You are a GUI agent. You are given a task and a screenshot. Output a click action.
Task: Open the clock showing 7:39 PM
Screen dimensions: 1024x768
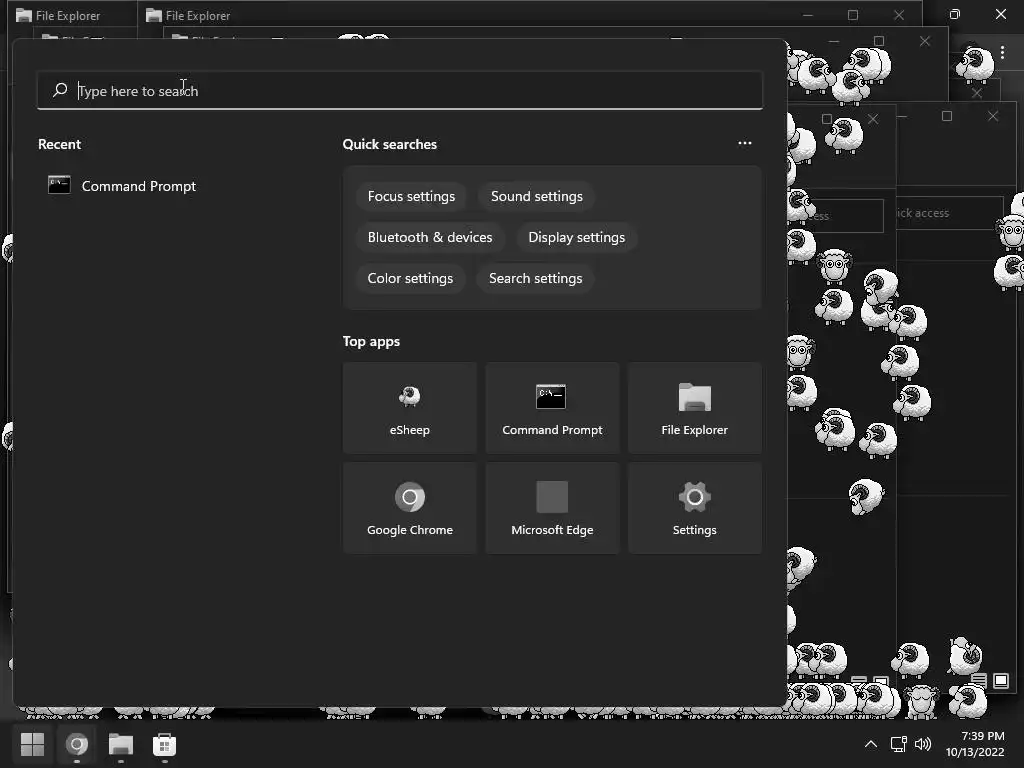click(976, 744)
